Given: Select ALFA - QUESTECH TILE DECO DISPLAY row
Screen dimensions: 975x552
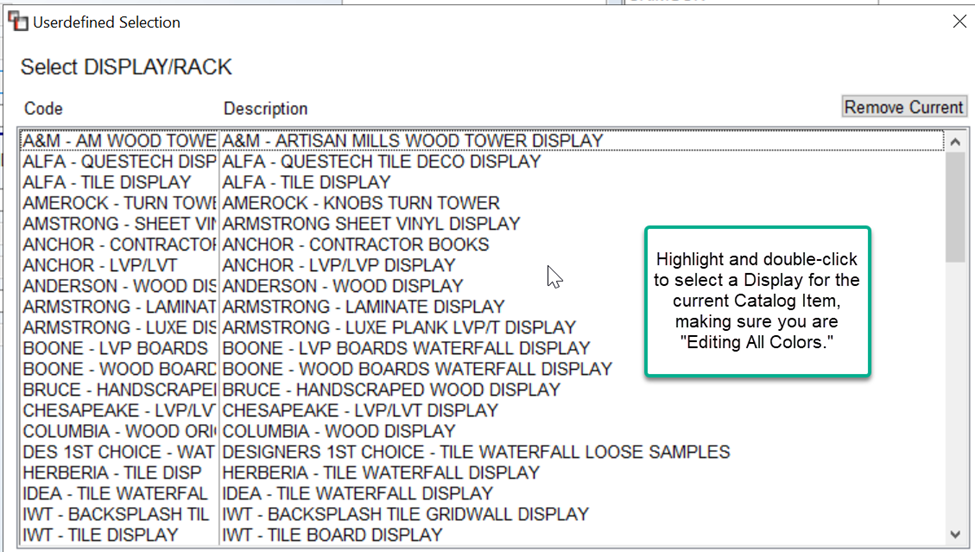Looking at the screenshot, I should click(482, 162).
